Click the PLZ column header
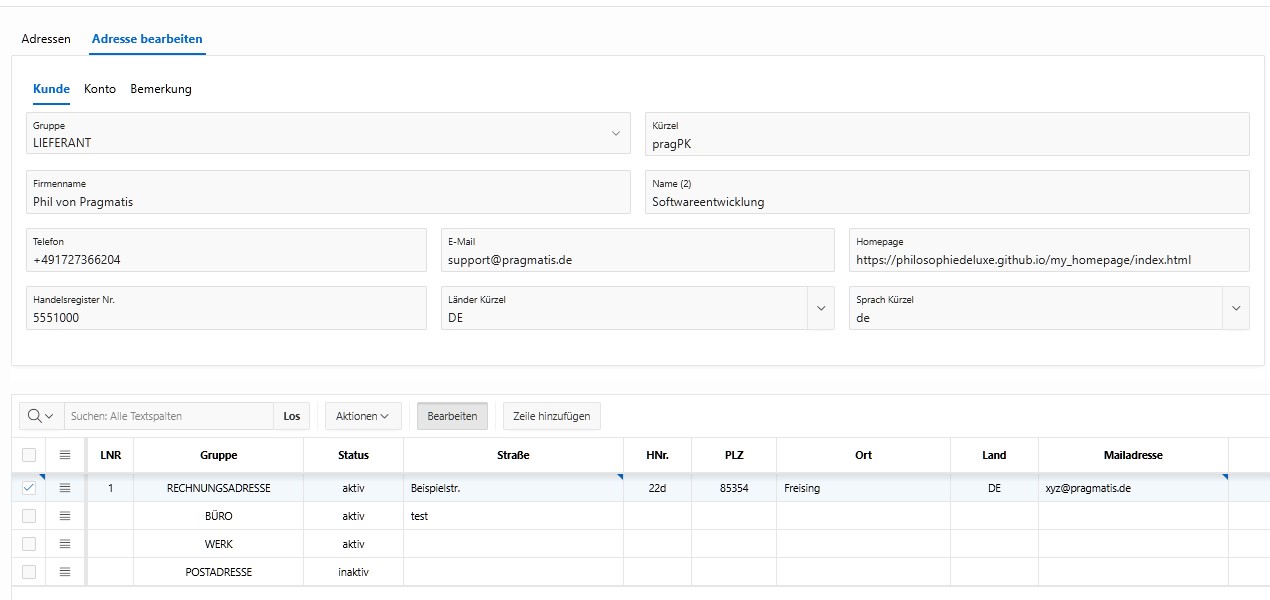 click(734, 455)
